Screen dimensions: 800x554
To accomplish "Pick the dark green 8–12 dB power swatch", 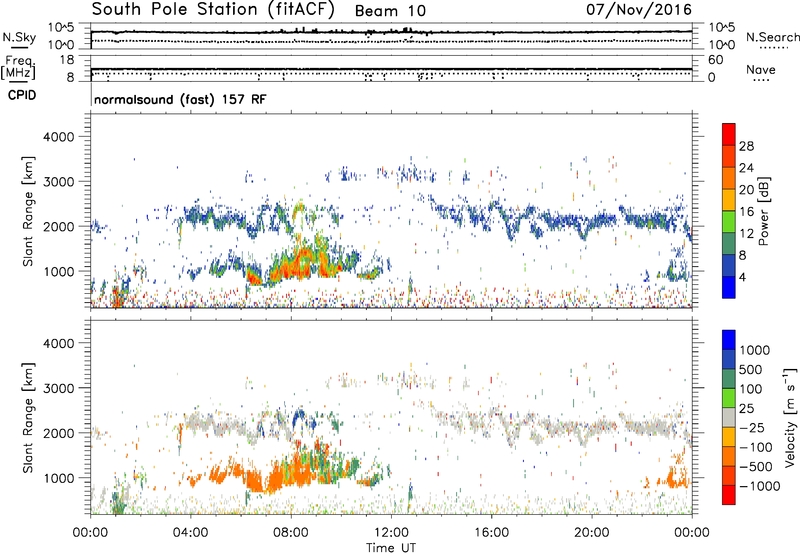I will (x=729, y=244).
